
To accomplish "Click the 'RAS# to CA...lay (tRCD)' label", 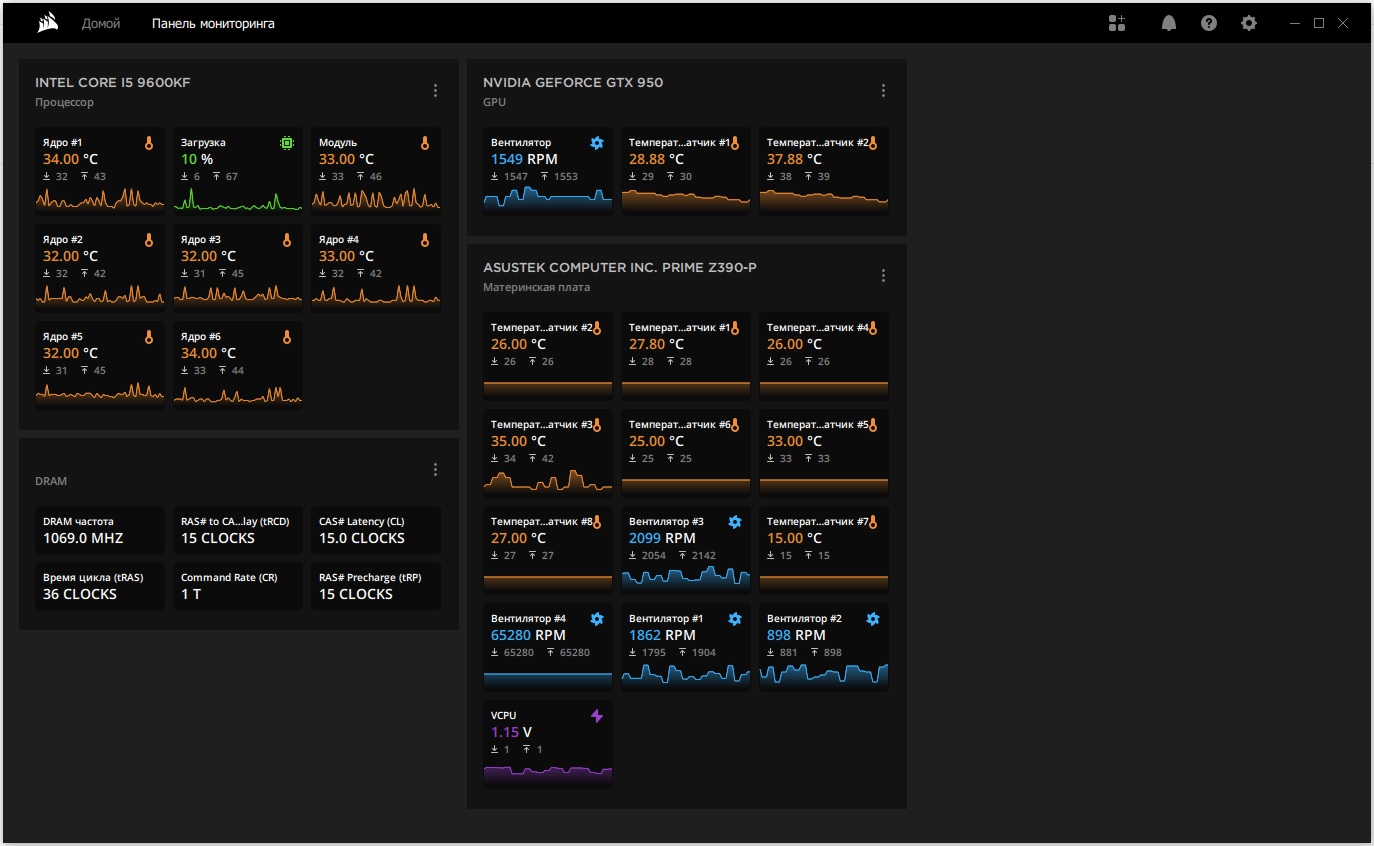I will (x=235, y=521).
